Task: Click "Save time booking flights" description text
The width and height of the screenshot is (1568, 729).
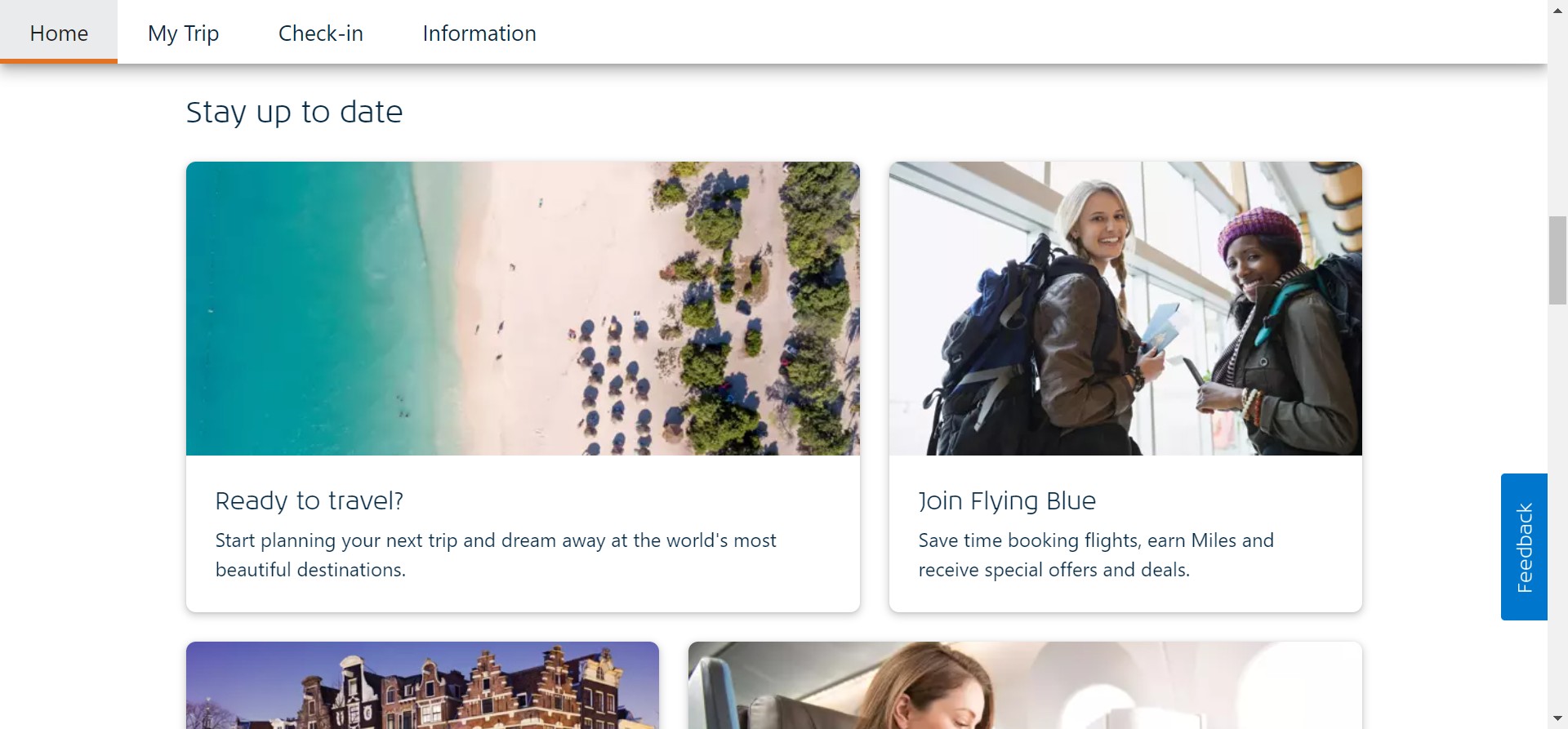Action: click(x=1096, y=555)
